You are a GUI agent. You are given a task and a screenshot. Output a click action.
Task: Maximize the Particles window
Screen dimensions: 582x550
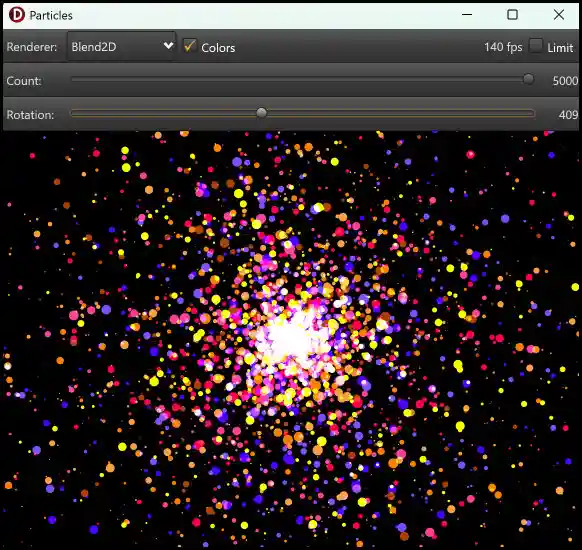[x=513, y=15]
